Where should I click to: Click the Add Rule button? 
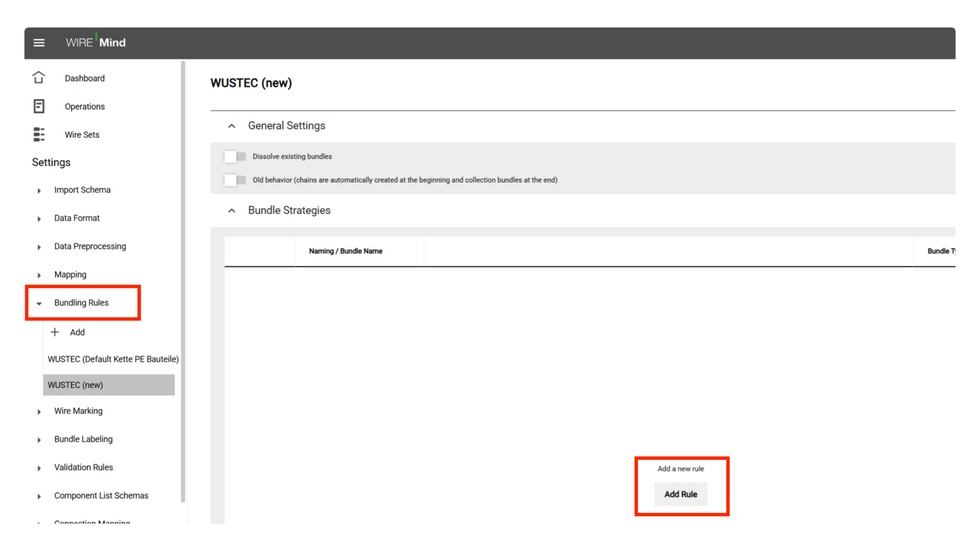(681, 494)
